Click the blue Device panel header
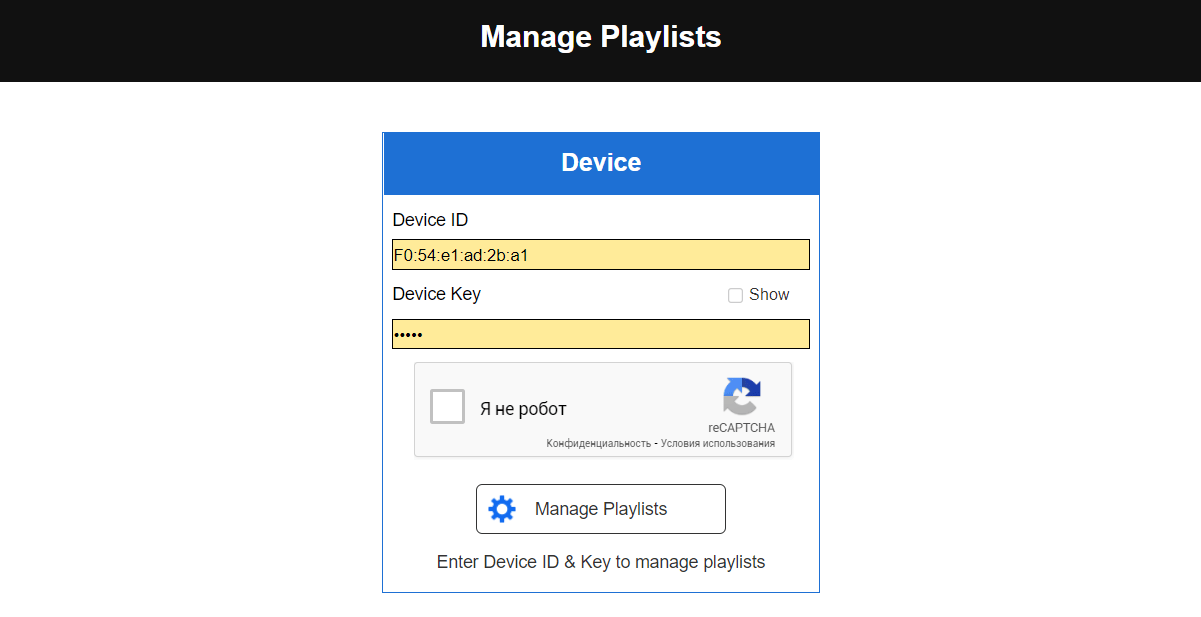Image resolution: width=1201 pixels, height=617 pixels. [600, 163]
